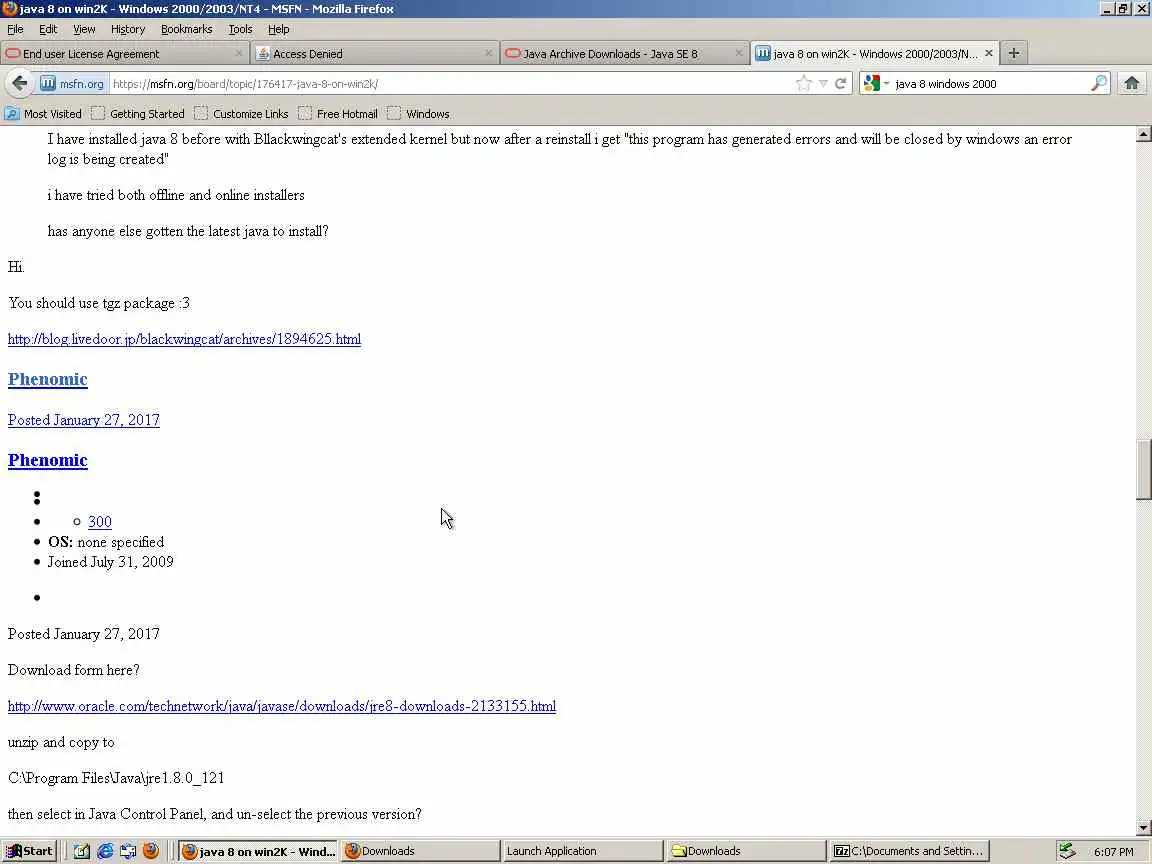Open the View menu
The image size is (1152, 864).
pos(84,29)
